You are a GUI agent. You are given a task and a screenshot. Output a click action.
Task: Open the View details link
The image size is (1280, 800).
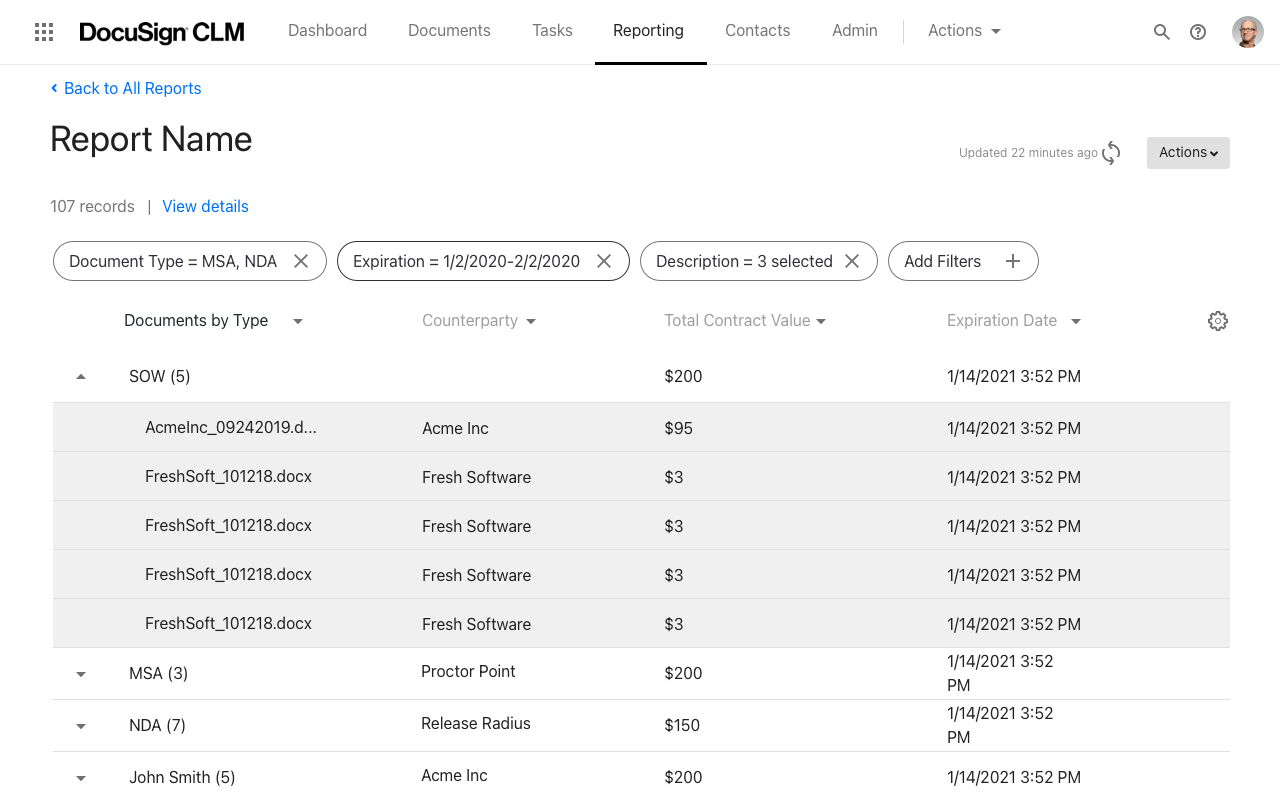tap(205, 206)
